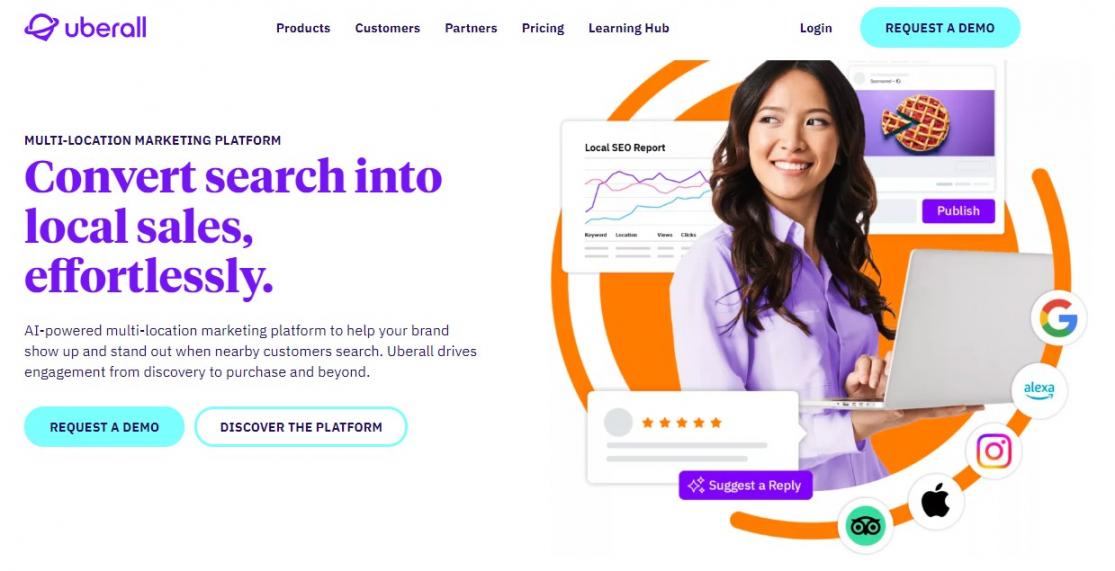Screen dimensions: 1115x571
Task: Click the pie image thumbnail
Action: (927, 122)
